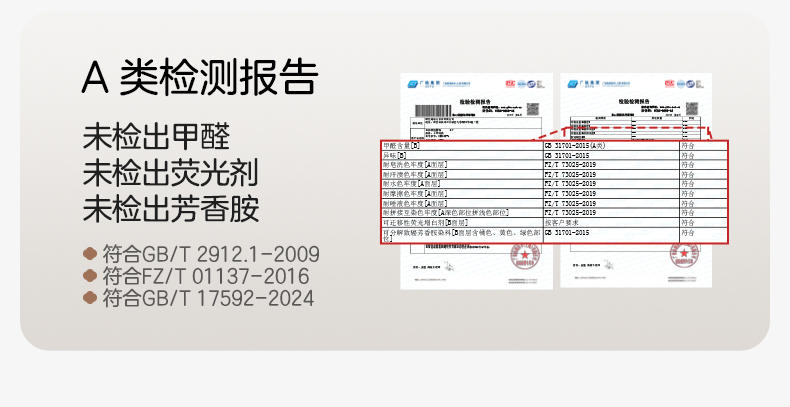This screenshot has width=790, height=407.
Task: Click '符合' result in 荧光增白剂 row
Action: (688, 223)
